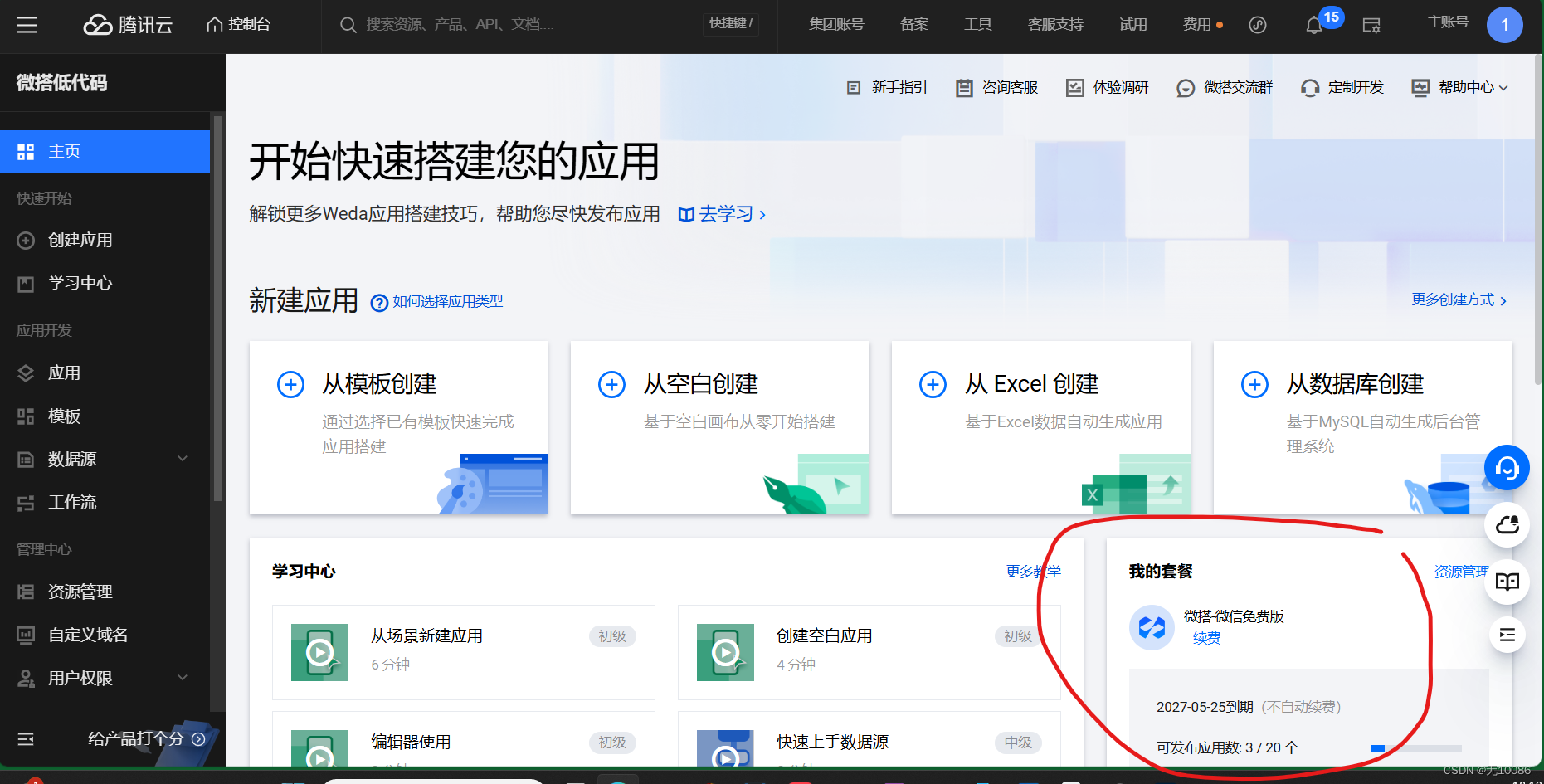1544x784 pixels.
Task: Click 去学习 link
Action: coord(722,214)
